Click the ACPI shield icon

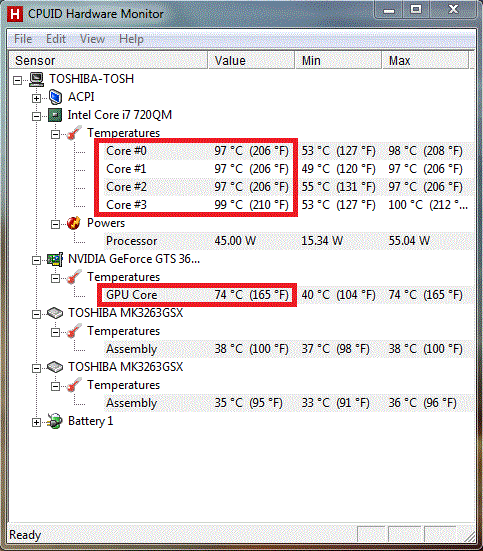pyautogui.click(x=55, y=97)
